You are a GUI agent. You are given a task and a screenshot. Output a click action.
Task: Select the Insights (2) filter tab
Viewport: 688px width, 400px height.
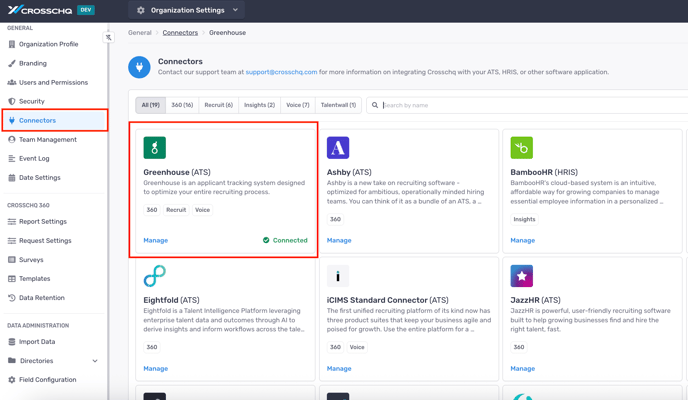[x=259, y=105]
